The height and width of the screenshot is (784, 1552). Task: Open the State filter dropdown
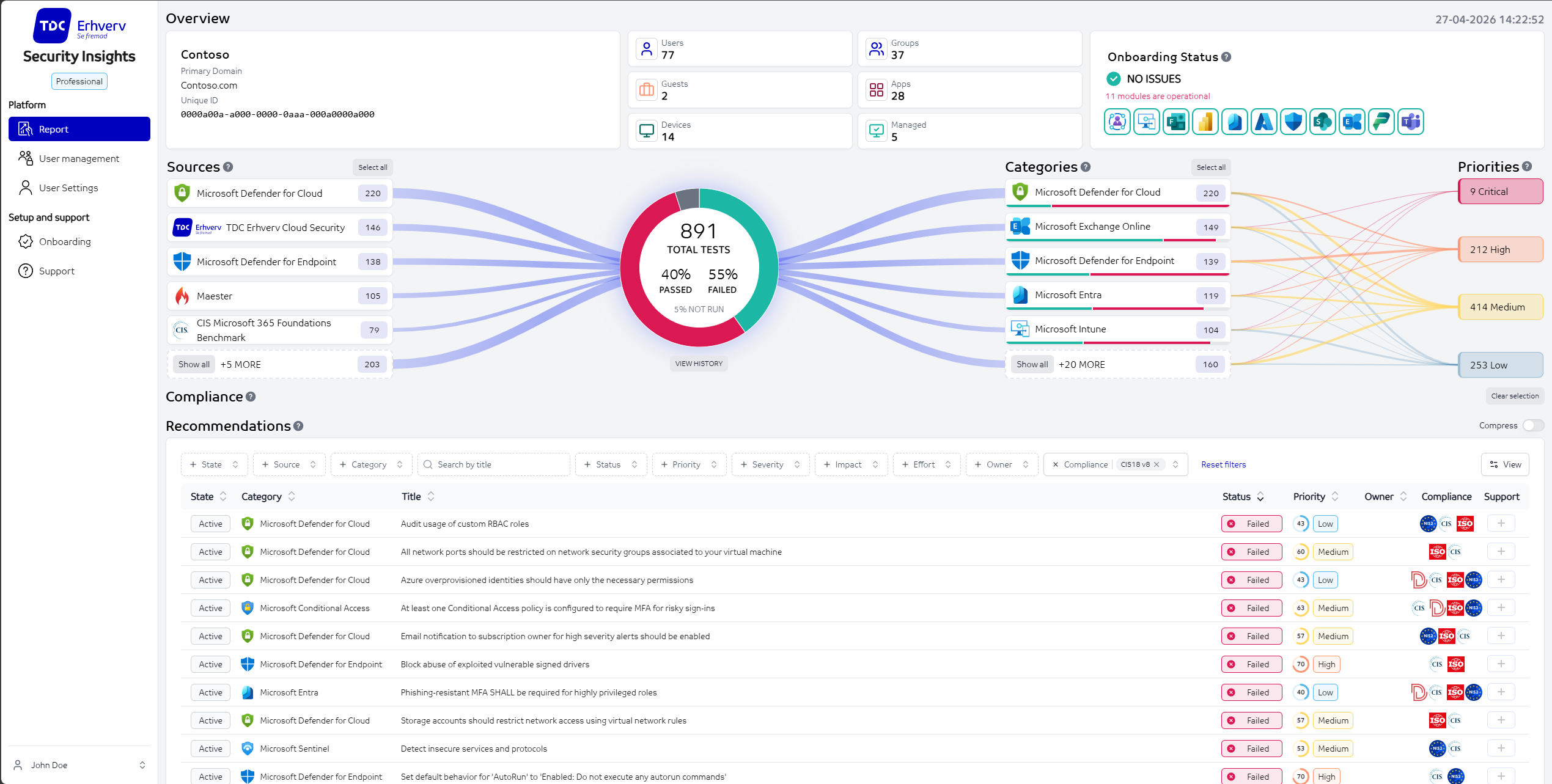[x=214, y=464]
